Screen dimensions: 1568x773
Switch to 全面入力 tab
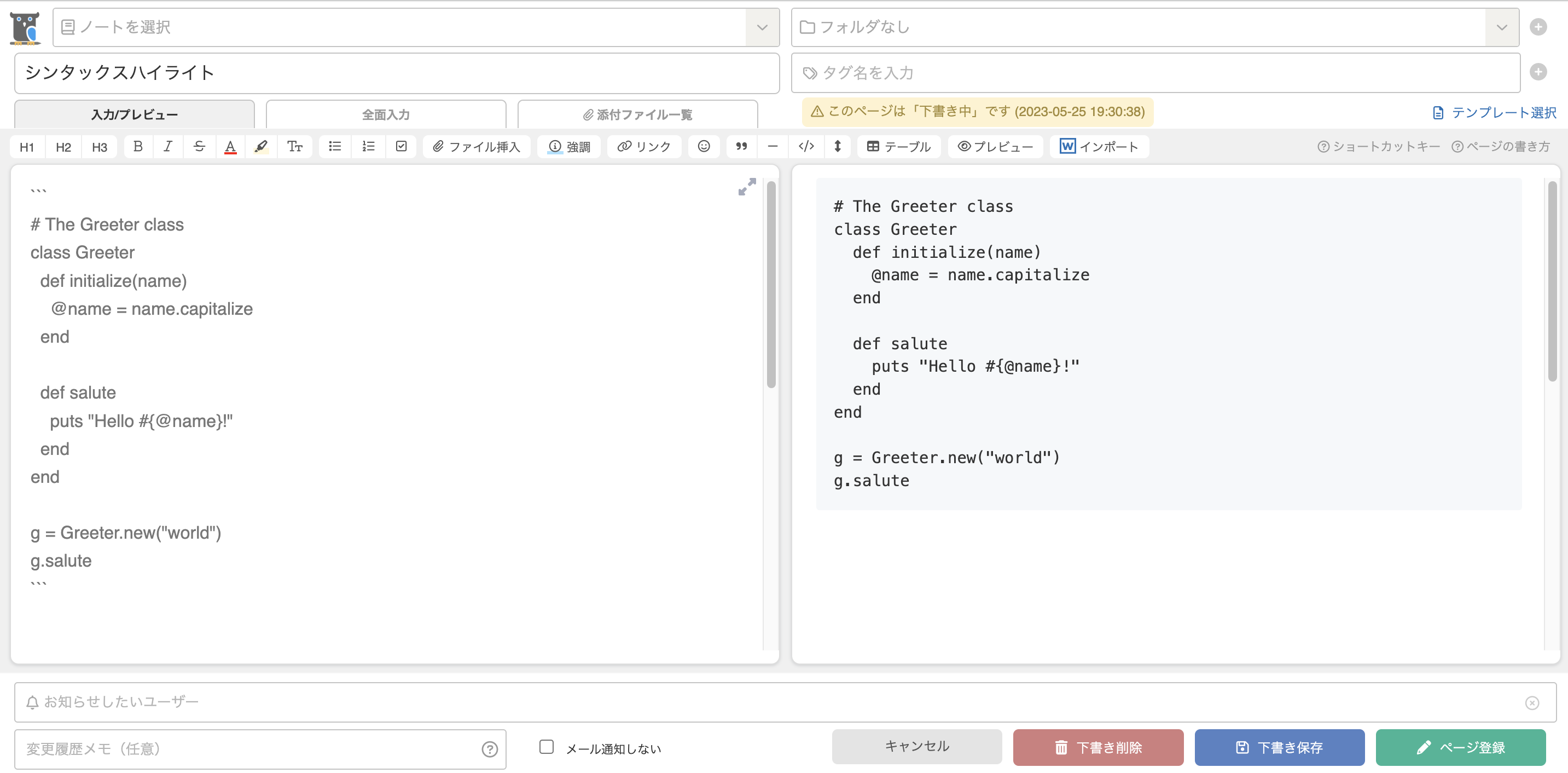386,114
